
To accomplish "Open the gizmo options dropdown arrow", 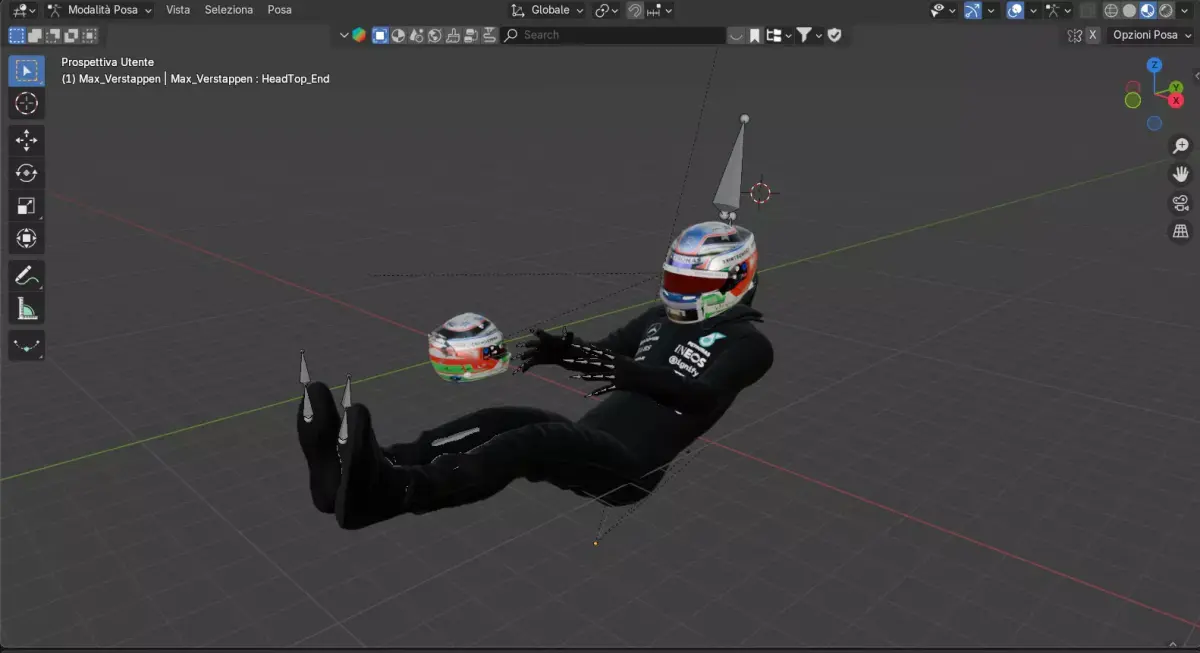I will coord(991,10).
